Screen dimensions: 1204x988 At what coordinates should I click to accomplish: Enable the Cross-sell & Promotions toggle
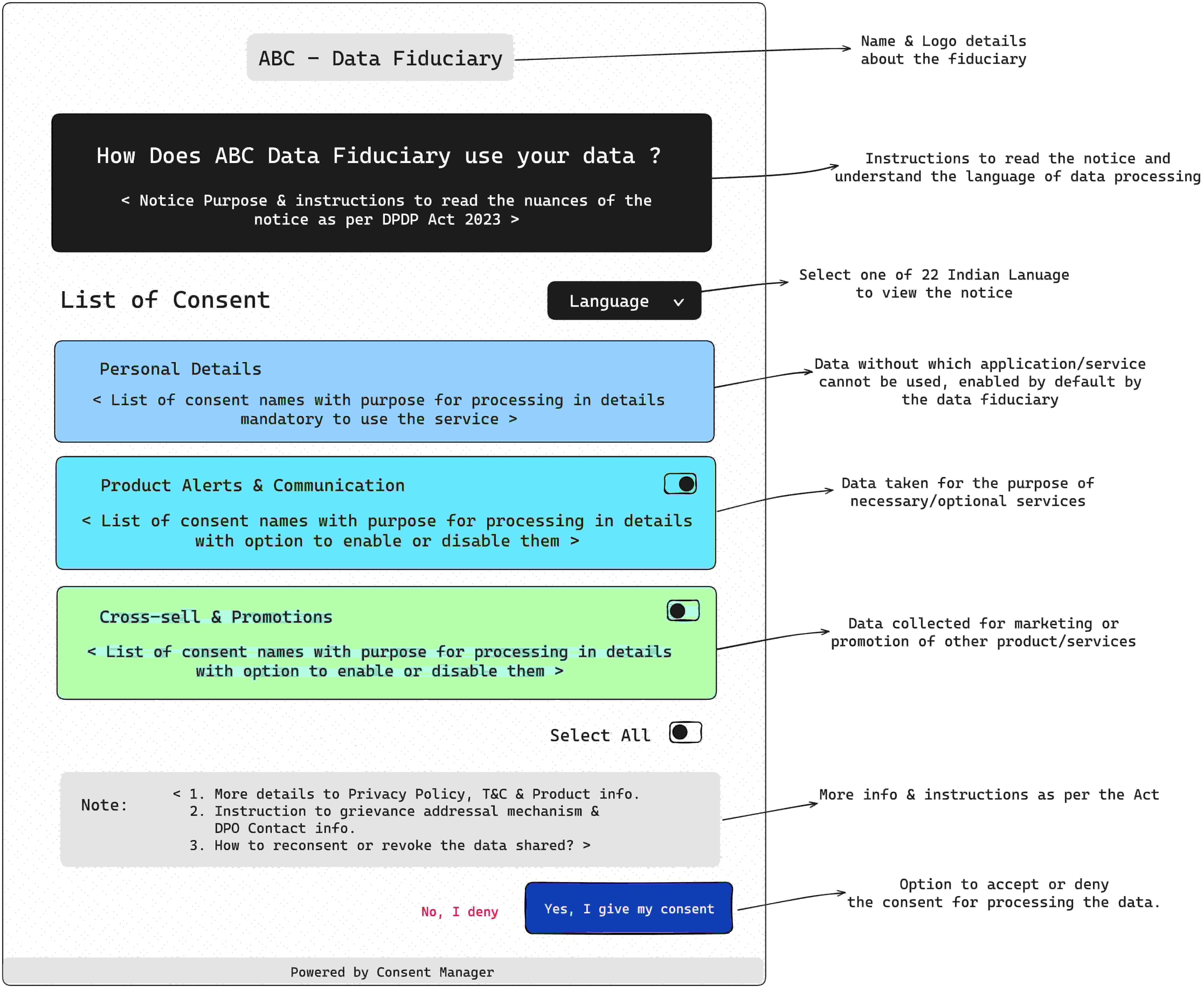(x=683, y=611)
